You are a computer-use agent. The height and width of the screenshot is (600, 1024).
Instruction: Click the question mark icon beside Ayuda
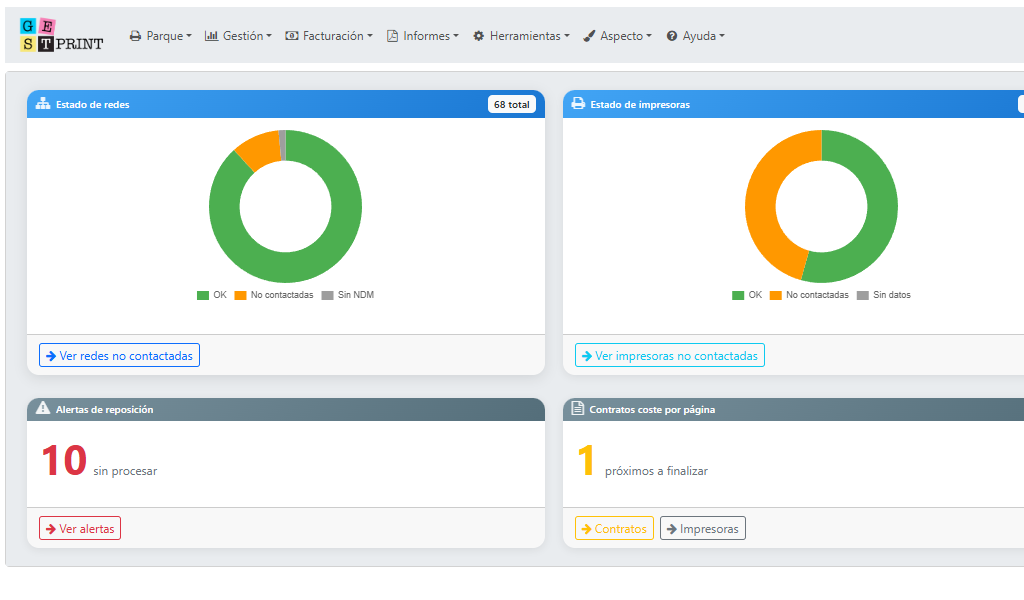671,36
